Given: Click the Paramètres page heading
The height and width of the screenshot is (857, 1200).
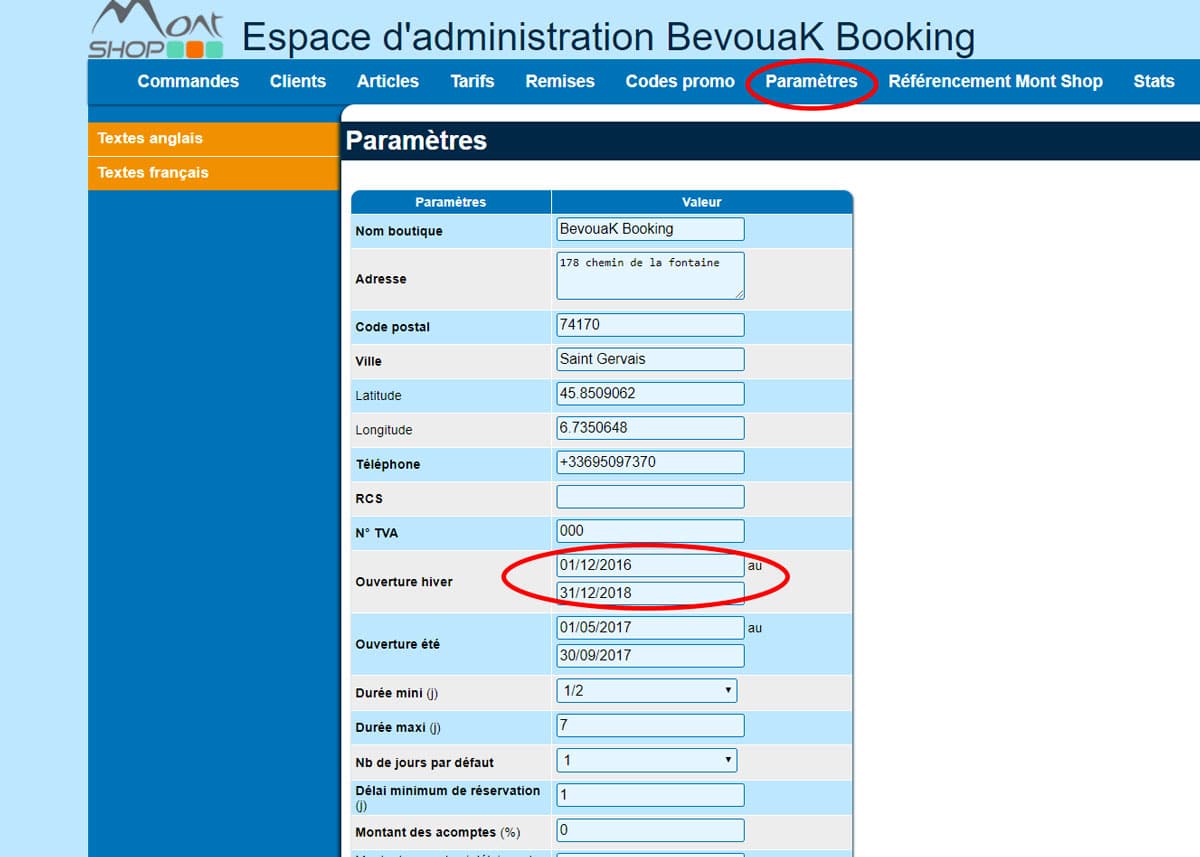Looking at the screenshot, I should coord(416,141).
